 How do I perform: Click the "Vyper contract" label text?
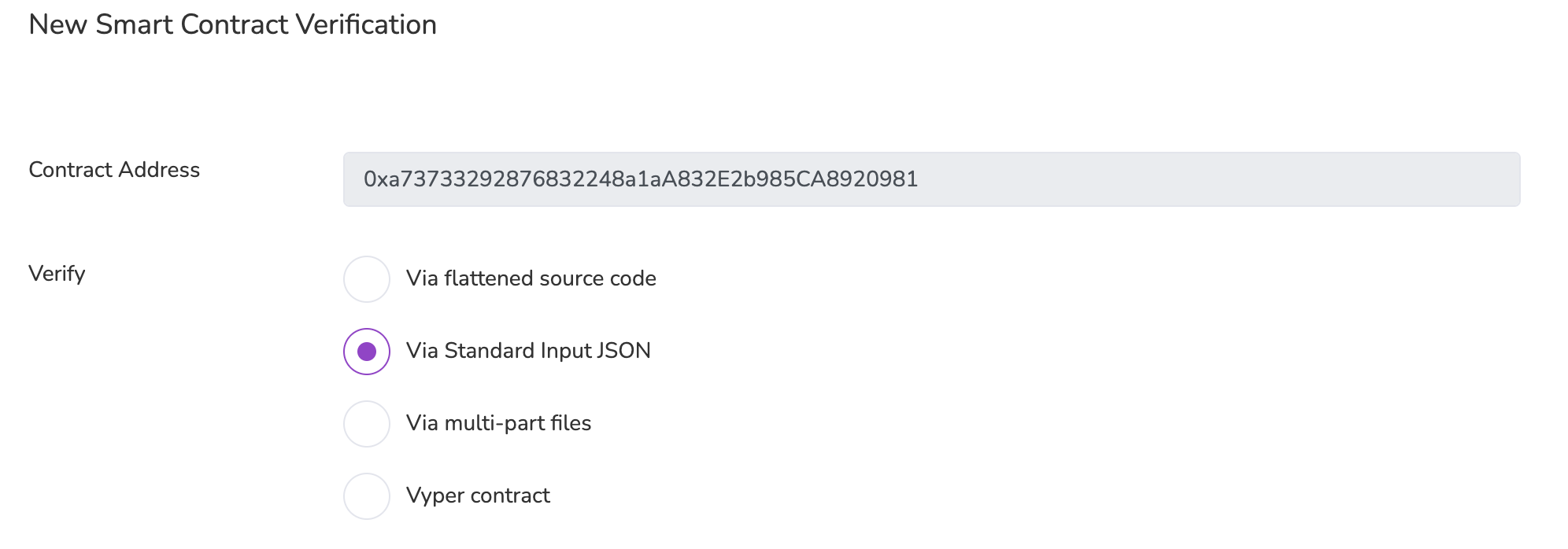pyautogui.click(x=478, y=496)
